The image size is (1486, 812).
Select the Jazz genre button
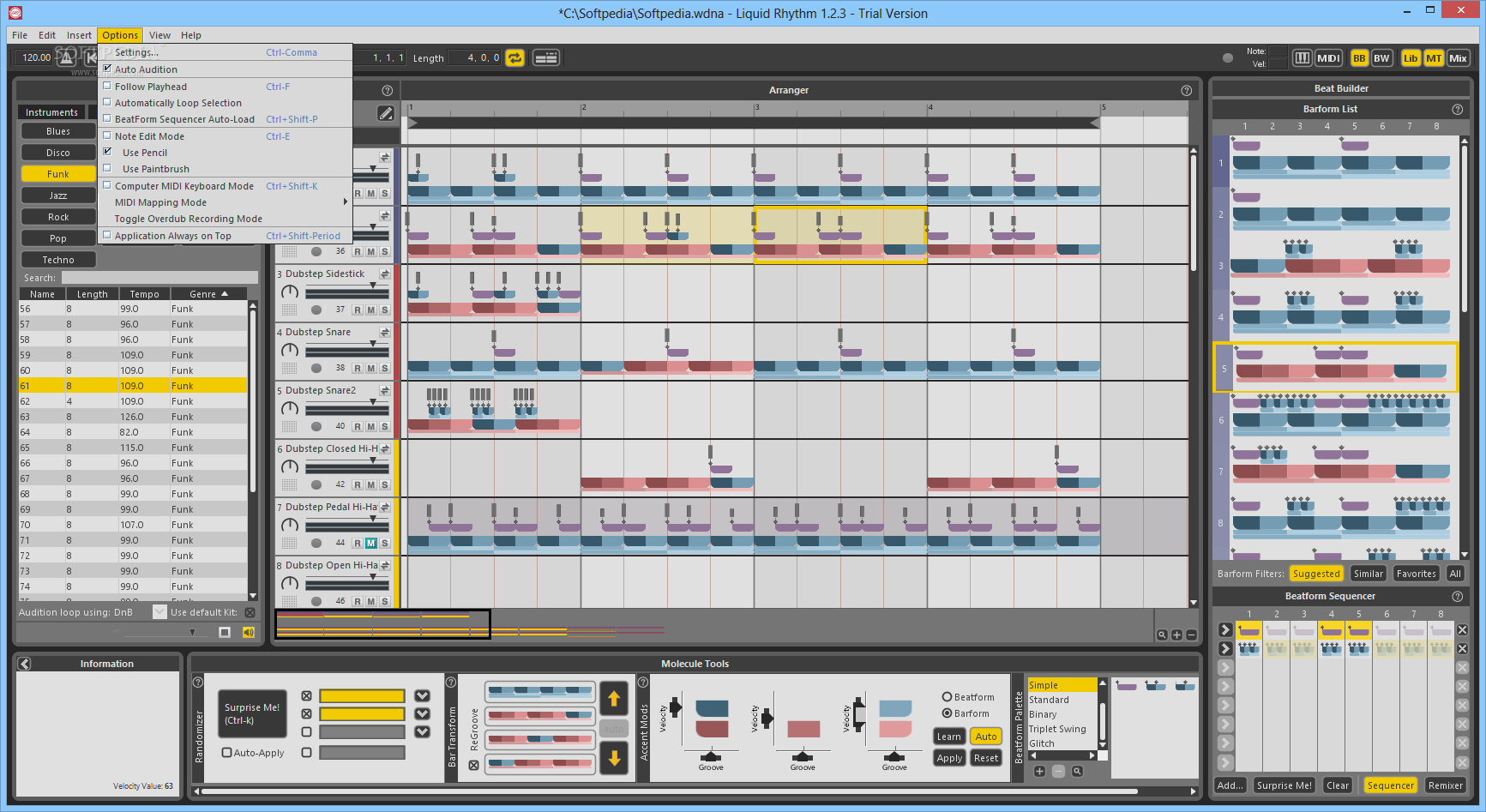[x=58, y=195]
